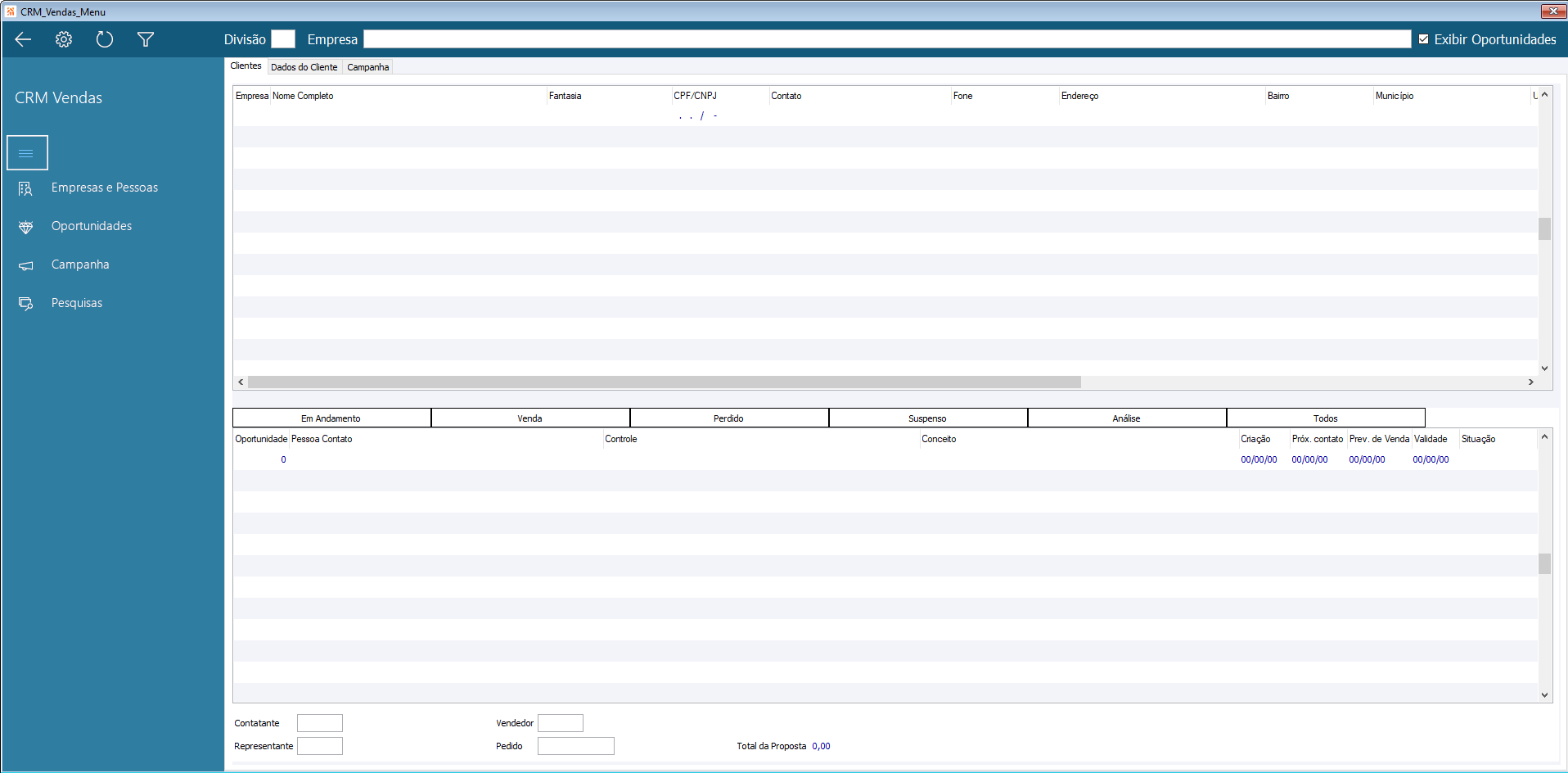Show Todos opportunities
The height and width of the screenshot is (773, 1568).
tap(1326, 418)
